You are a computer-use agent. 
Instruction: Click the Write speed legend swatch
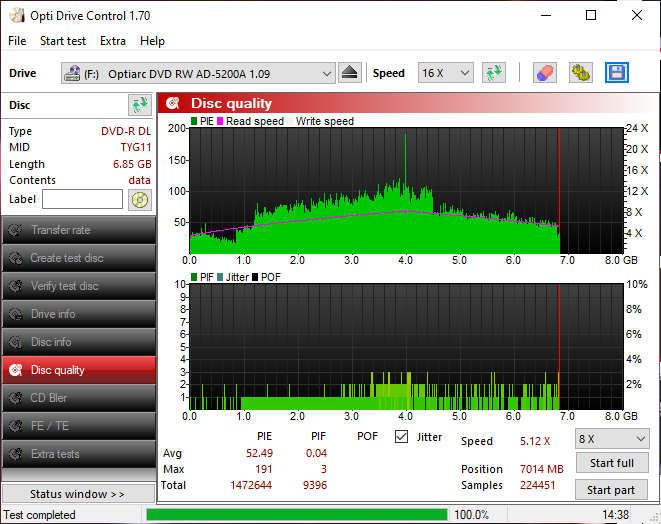290,121
